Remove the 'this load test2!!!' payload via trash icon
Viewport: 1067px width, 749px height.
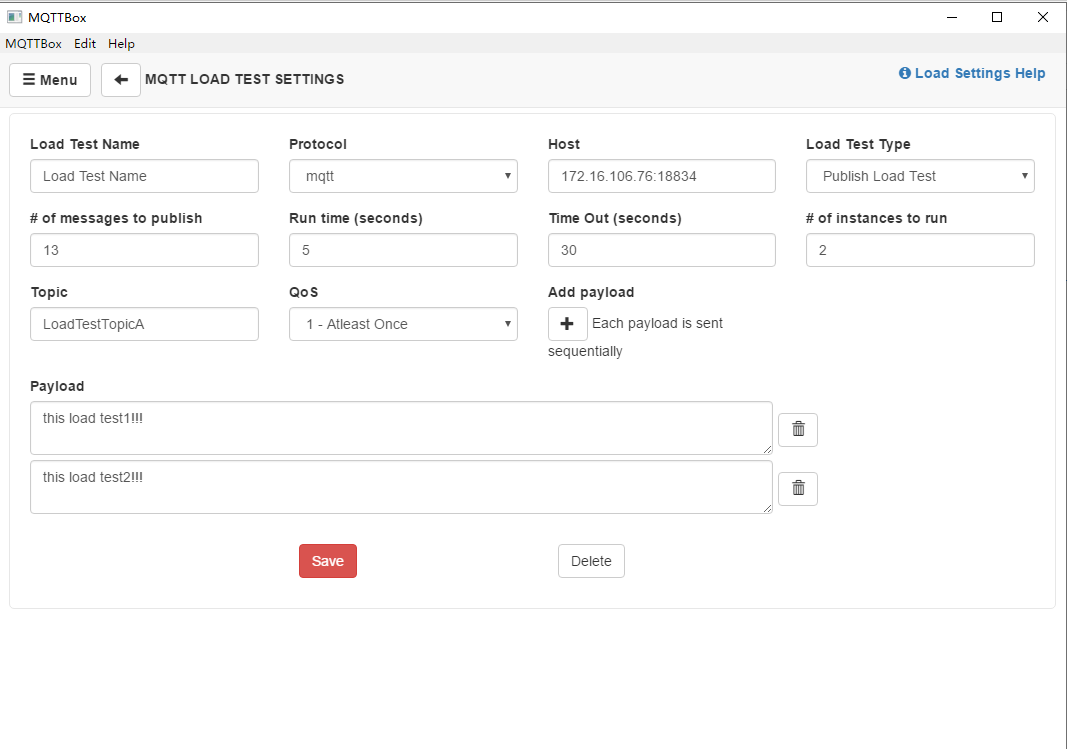tap(798, 488)
